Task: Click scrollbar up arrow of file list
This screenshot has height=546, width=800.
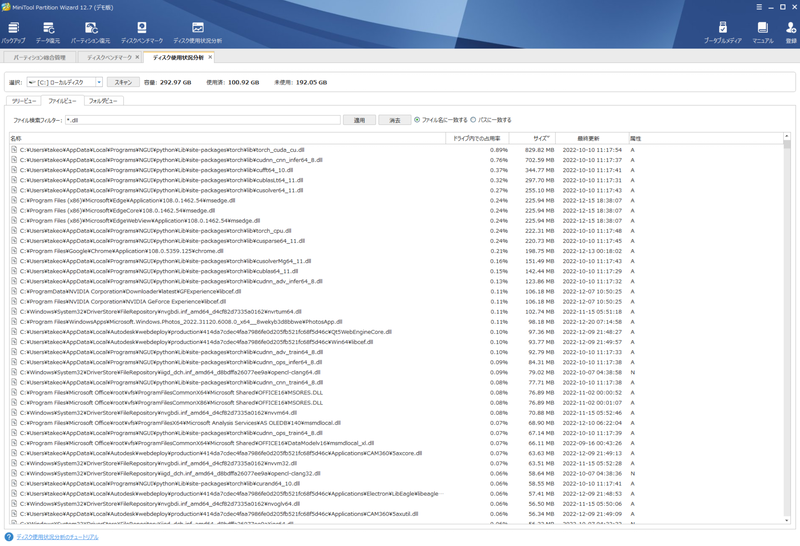Action: point(786,136)
